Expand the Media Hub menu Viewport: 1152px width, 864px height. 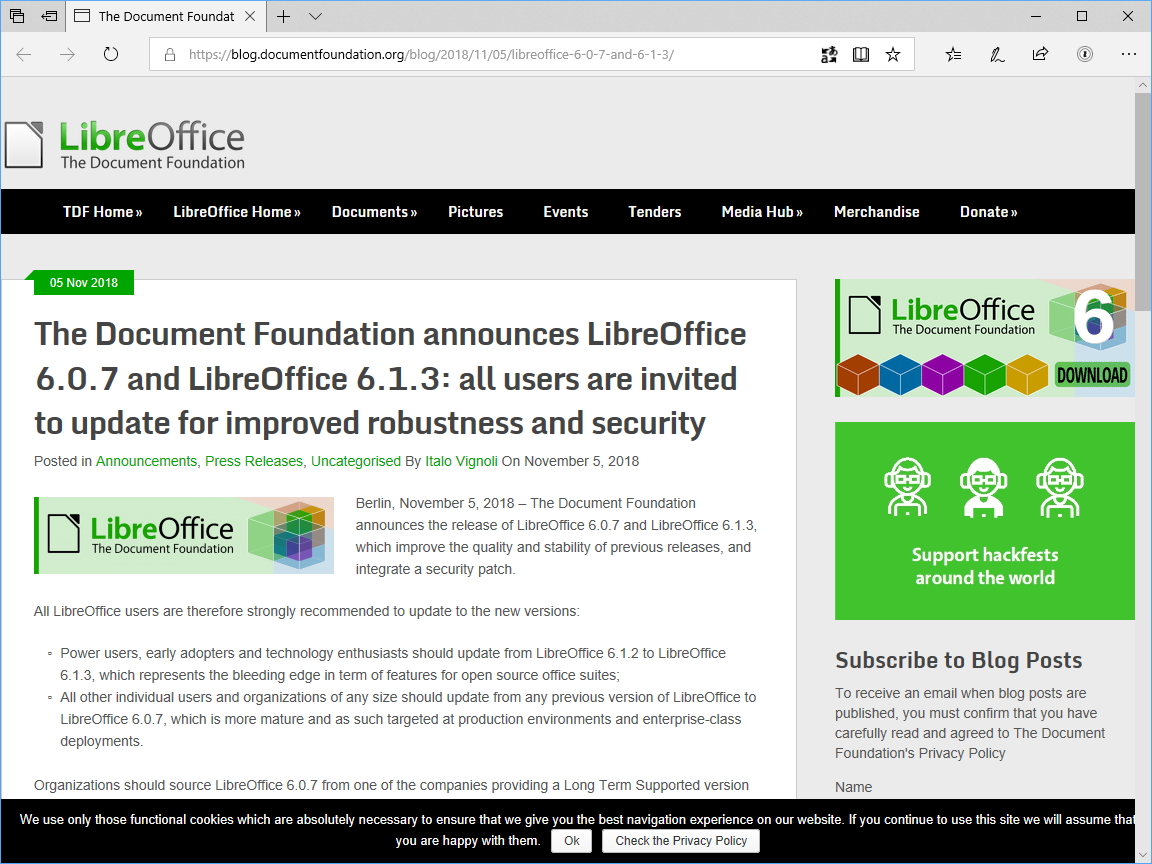762,212
